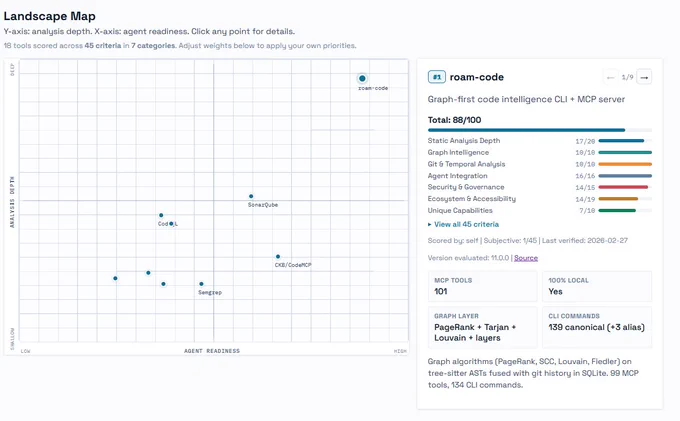
Task: Click Ecosystem & Accessibility label
Action: click(472, 199)
